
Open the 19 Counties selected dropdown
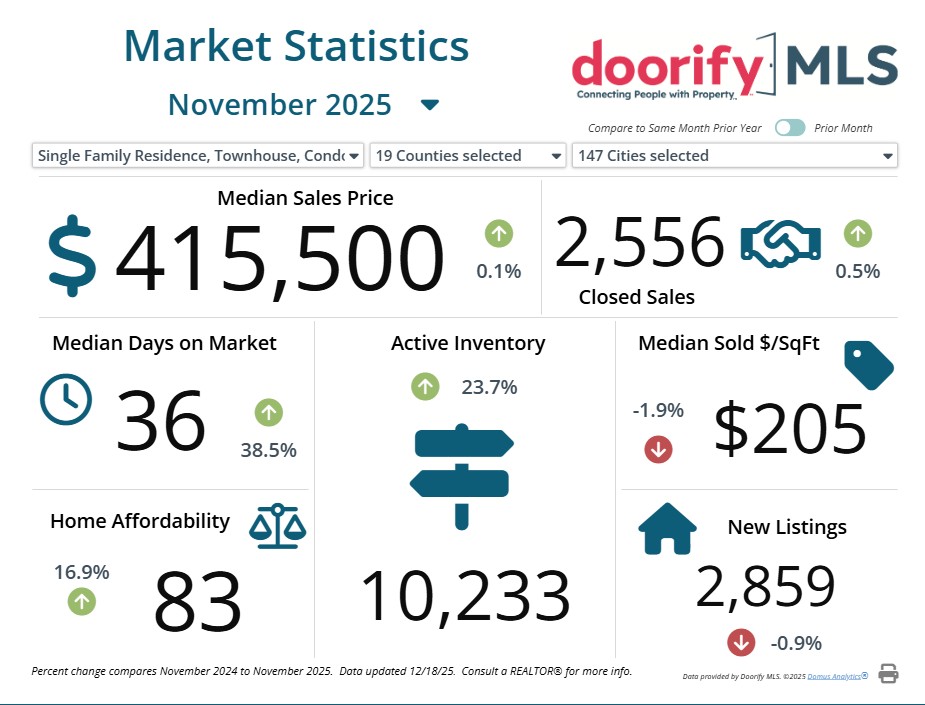pyautogui.click(x=557, y=156)
